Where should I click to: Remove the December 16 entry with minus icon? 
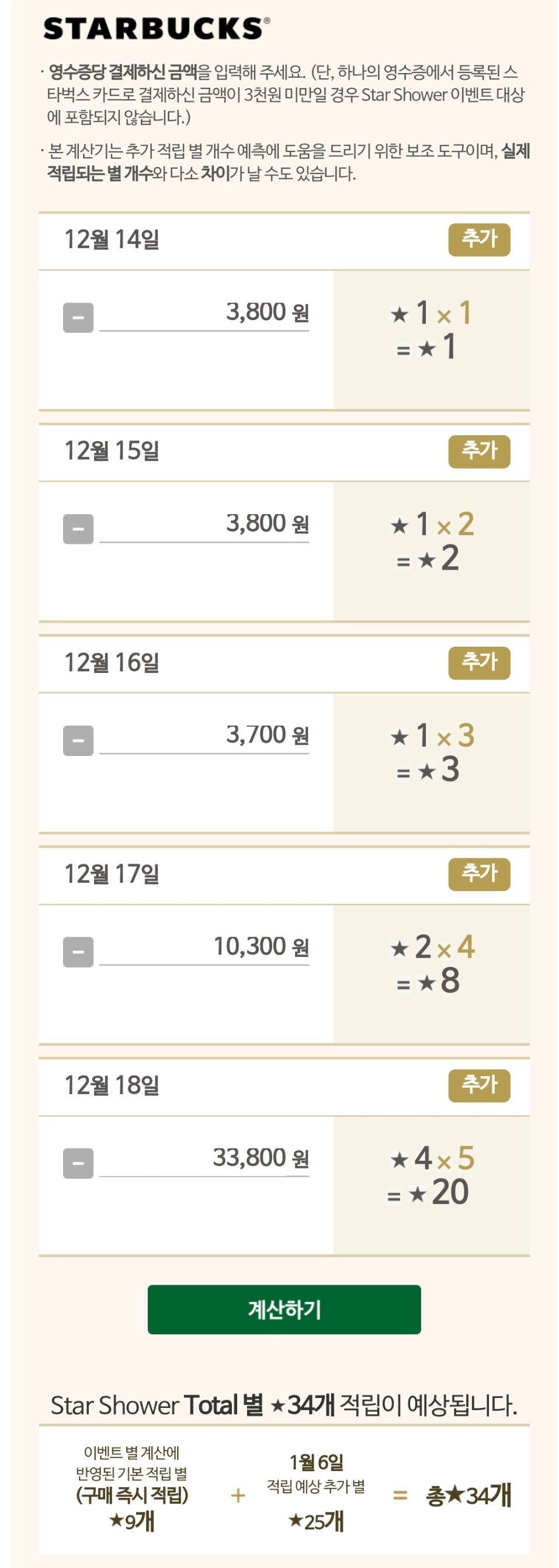[x=78, y=740]
